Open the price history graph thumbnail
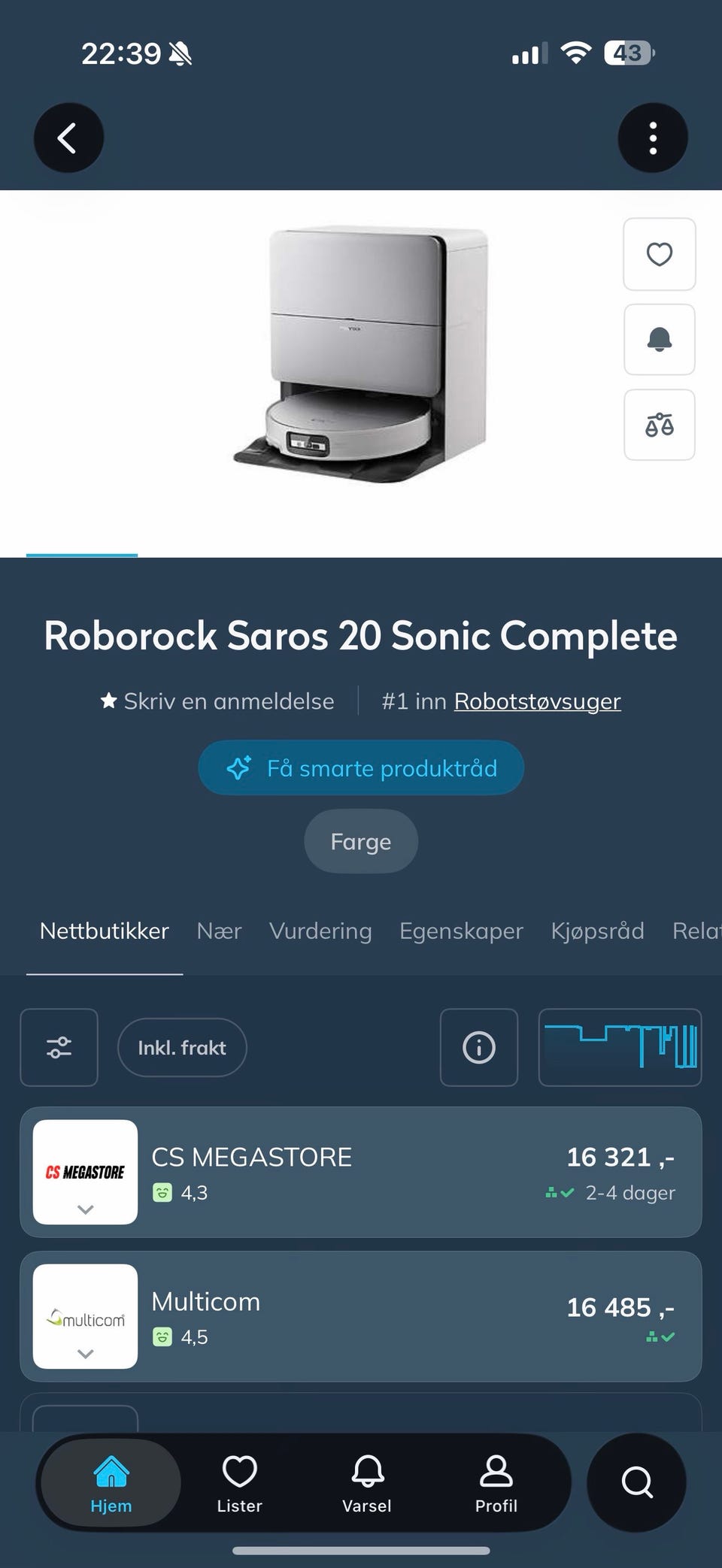 click(620, 1047)
